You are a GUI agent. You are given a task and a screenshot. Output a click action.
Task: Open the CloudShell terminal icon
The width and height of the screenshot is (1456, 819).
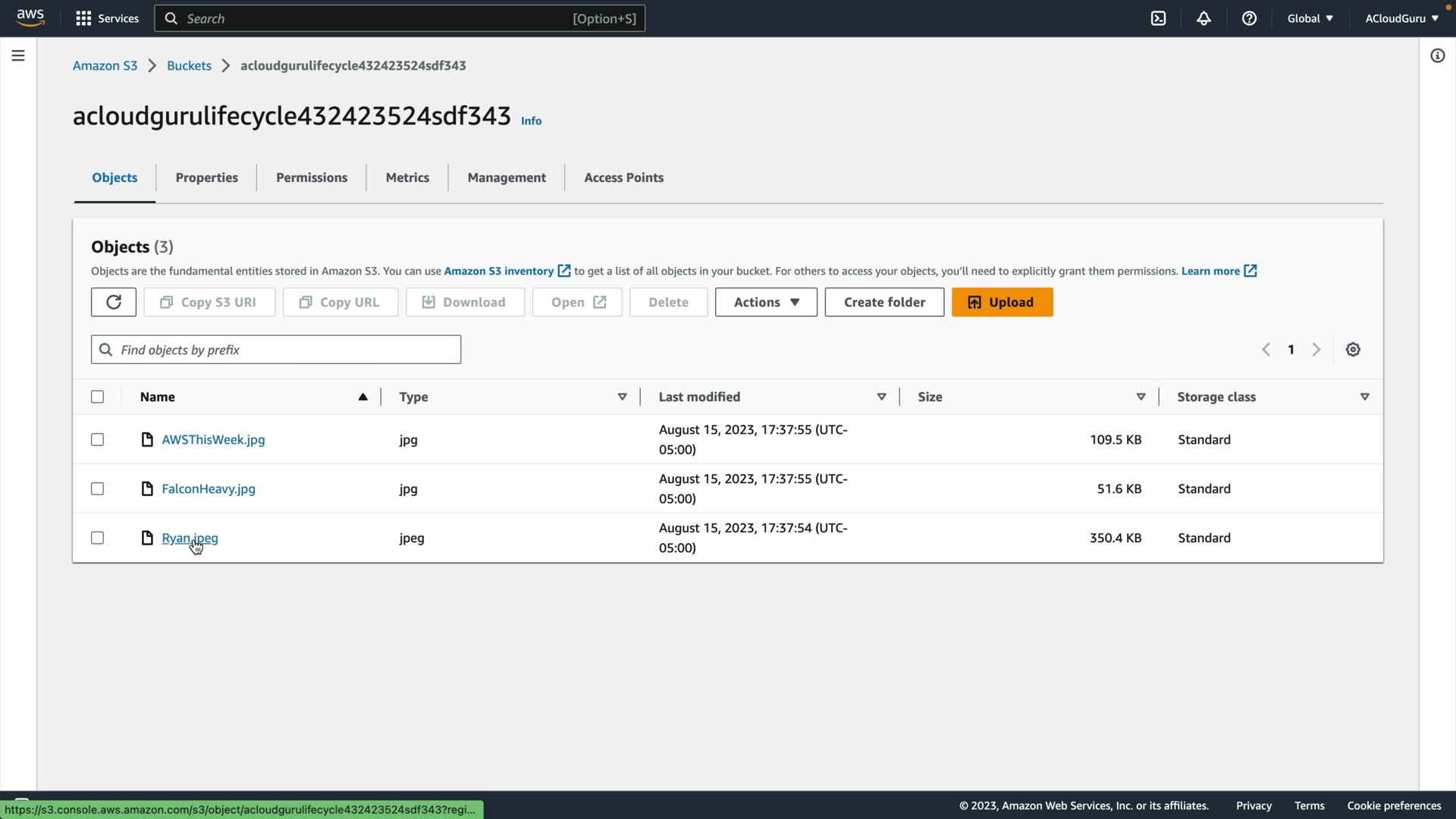click(x=1158, y=18)
